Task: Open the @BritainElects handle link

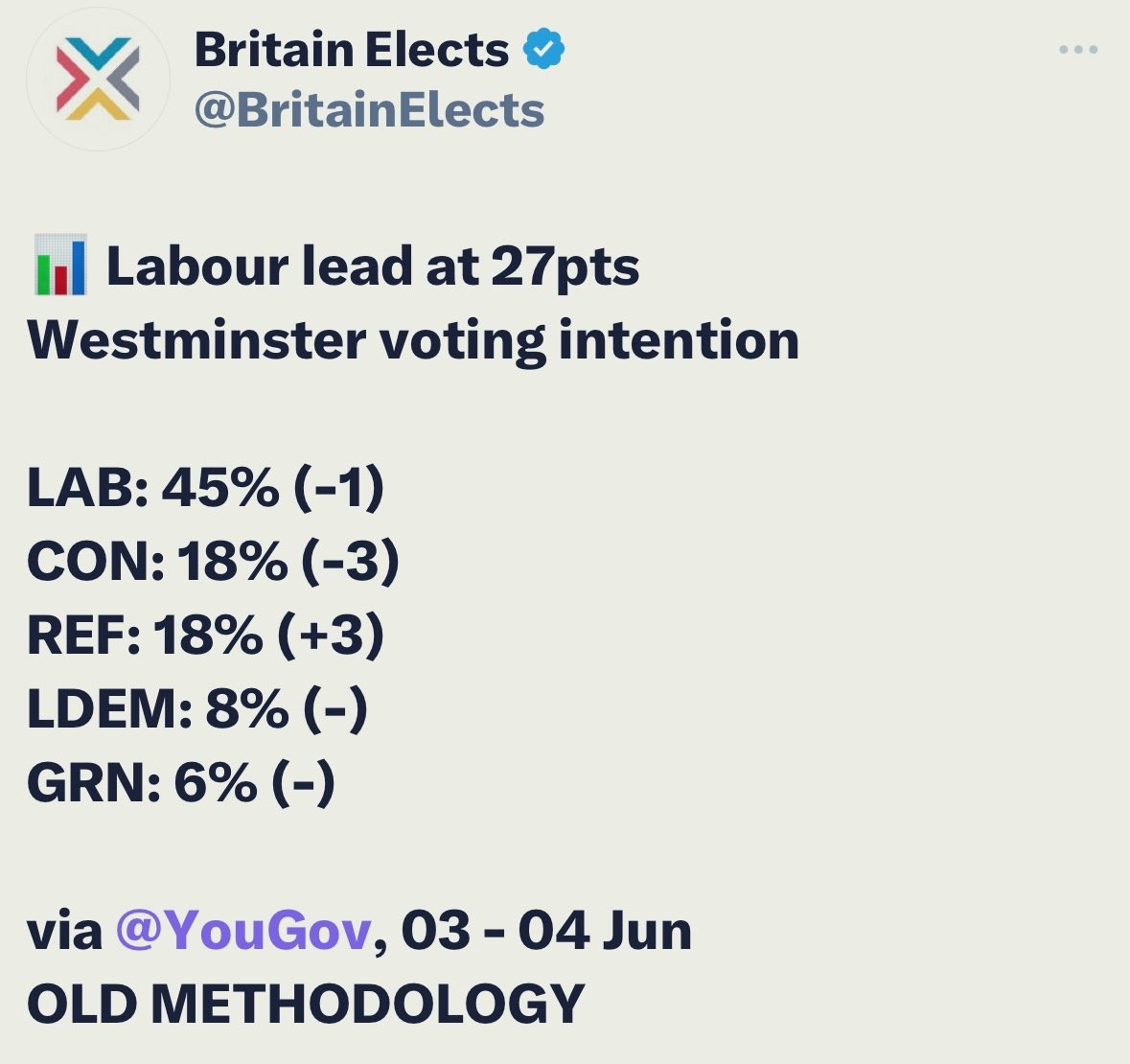Action: [369, 110]
